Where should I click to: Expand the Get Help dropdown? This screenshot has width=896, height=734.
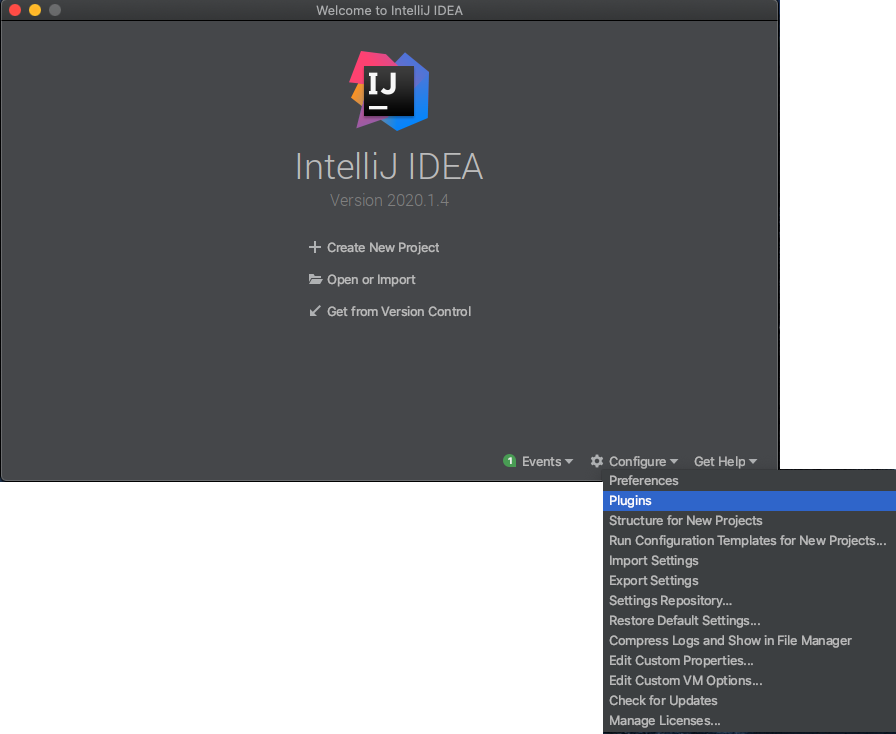click(x=725, y=461)
